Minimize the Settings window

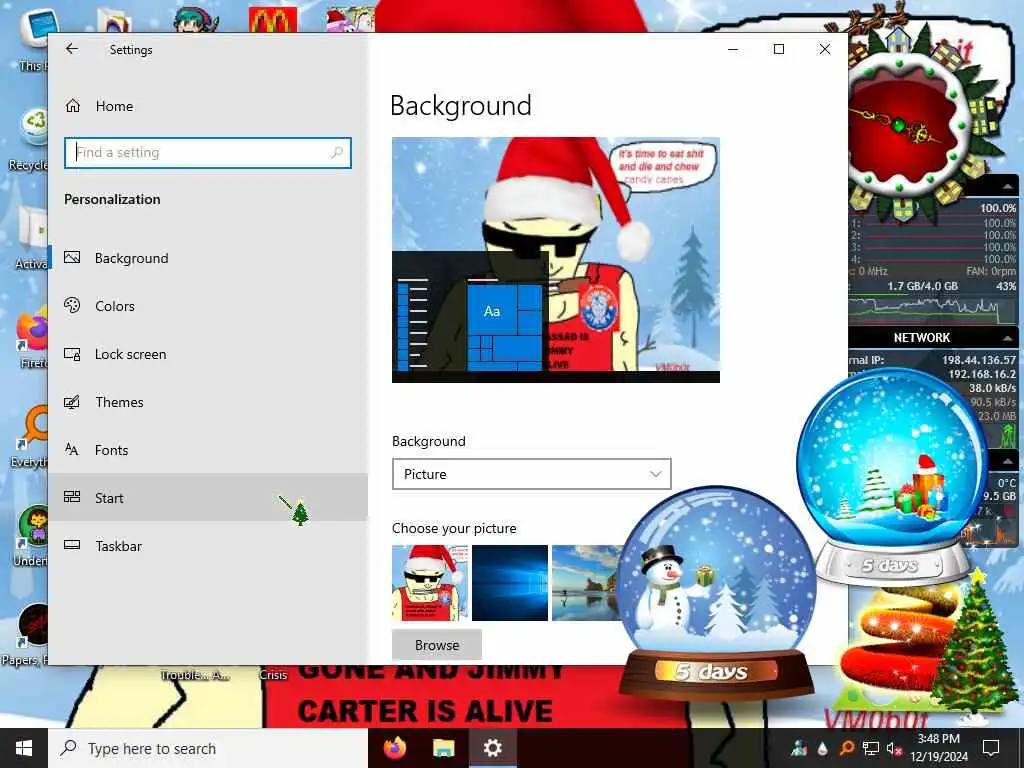click(x=733, y=49)
